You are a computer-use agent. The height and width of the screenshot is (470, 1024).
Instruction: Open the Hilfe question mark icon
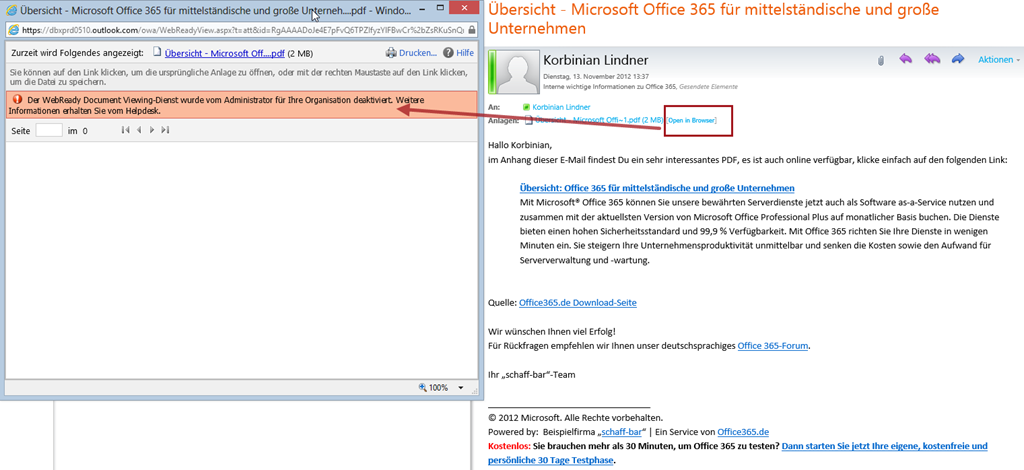click(x=448, y=54)
